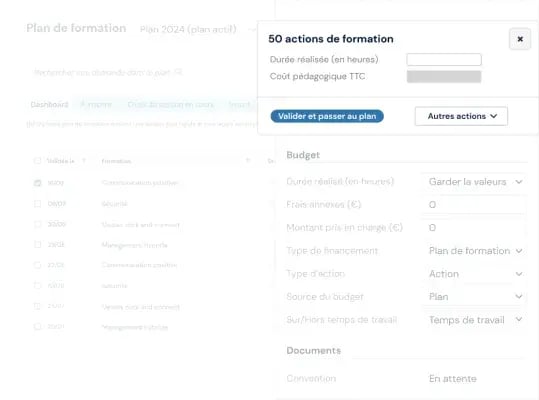Check the Sécurité row checkbox

click(37, 204)
